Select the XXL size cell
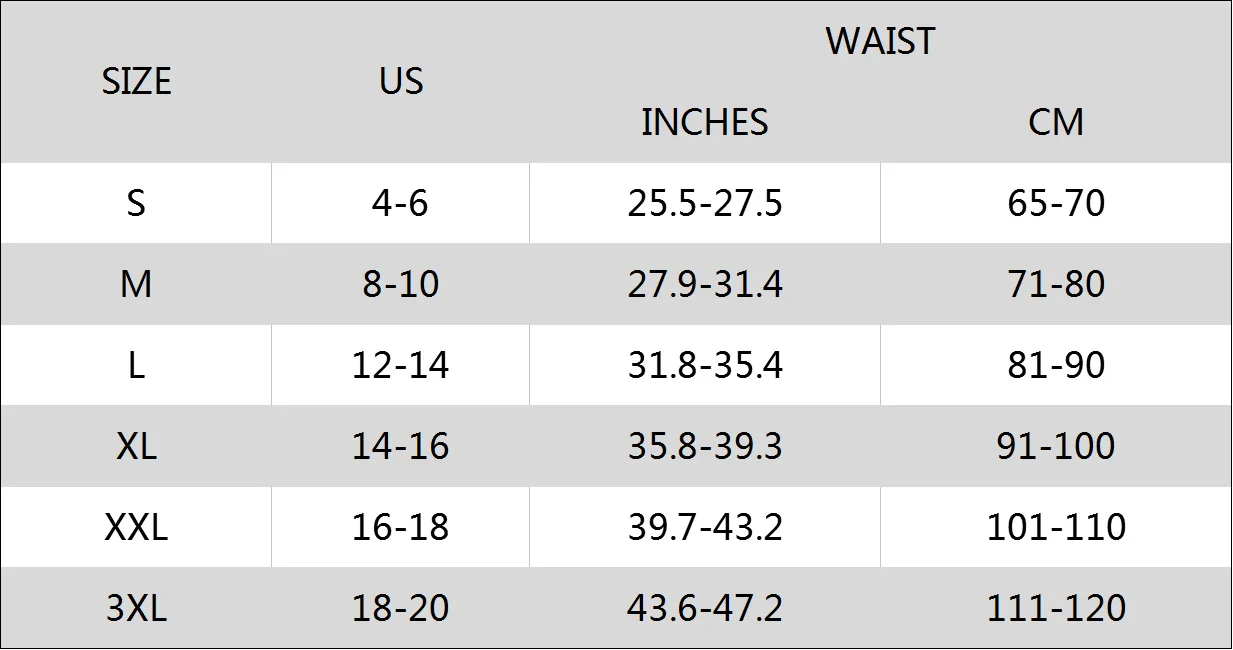 pyautogui.click(x=136, y=527)
